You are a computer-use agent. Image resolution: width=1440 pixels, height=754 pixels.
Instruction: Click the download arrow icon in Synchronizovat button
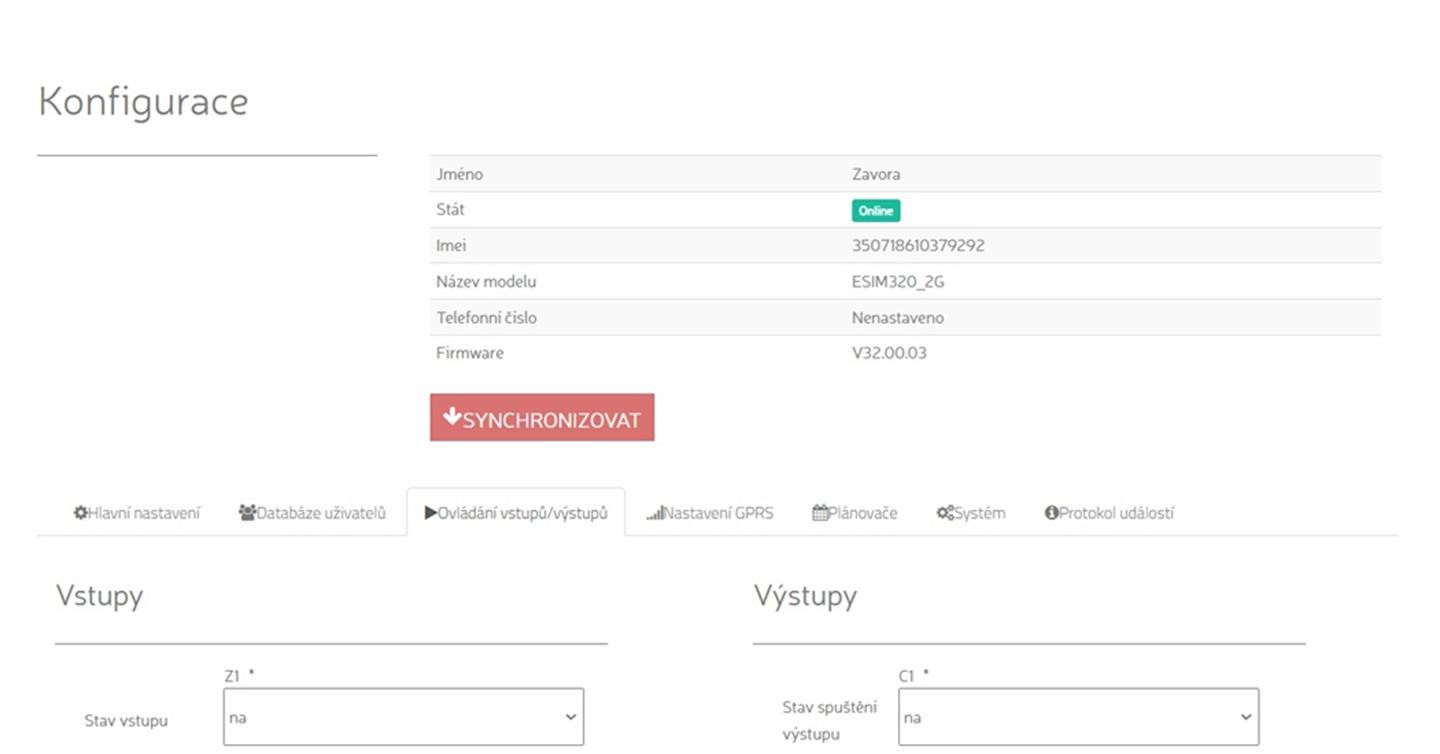pyautogui.click(x=452, y=417)
